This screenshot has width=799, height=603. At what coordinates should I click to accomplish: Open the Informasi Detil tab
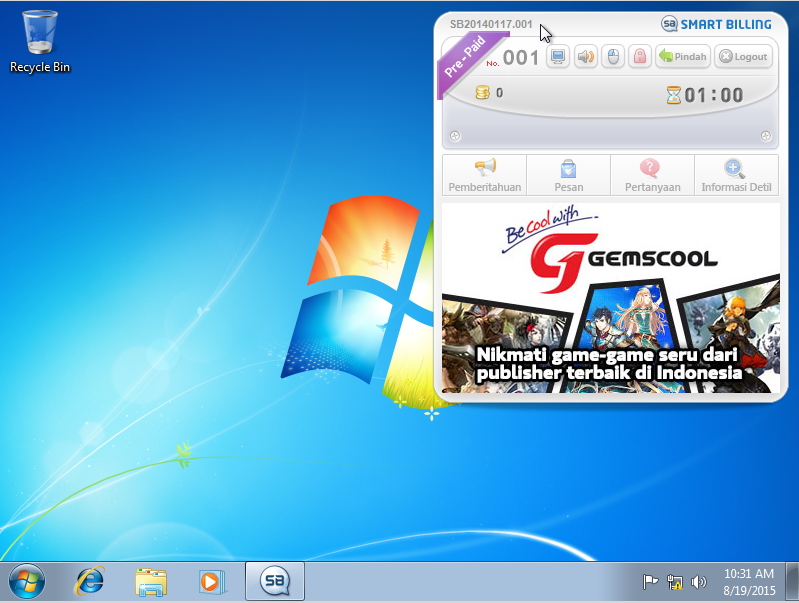tap(736, 175)
